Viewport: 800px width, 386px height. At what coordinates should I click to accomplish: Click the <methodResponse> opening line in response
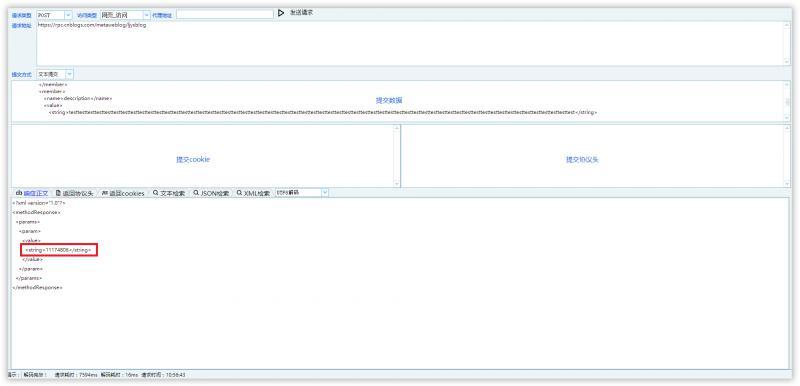(x=36, y=212)
